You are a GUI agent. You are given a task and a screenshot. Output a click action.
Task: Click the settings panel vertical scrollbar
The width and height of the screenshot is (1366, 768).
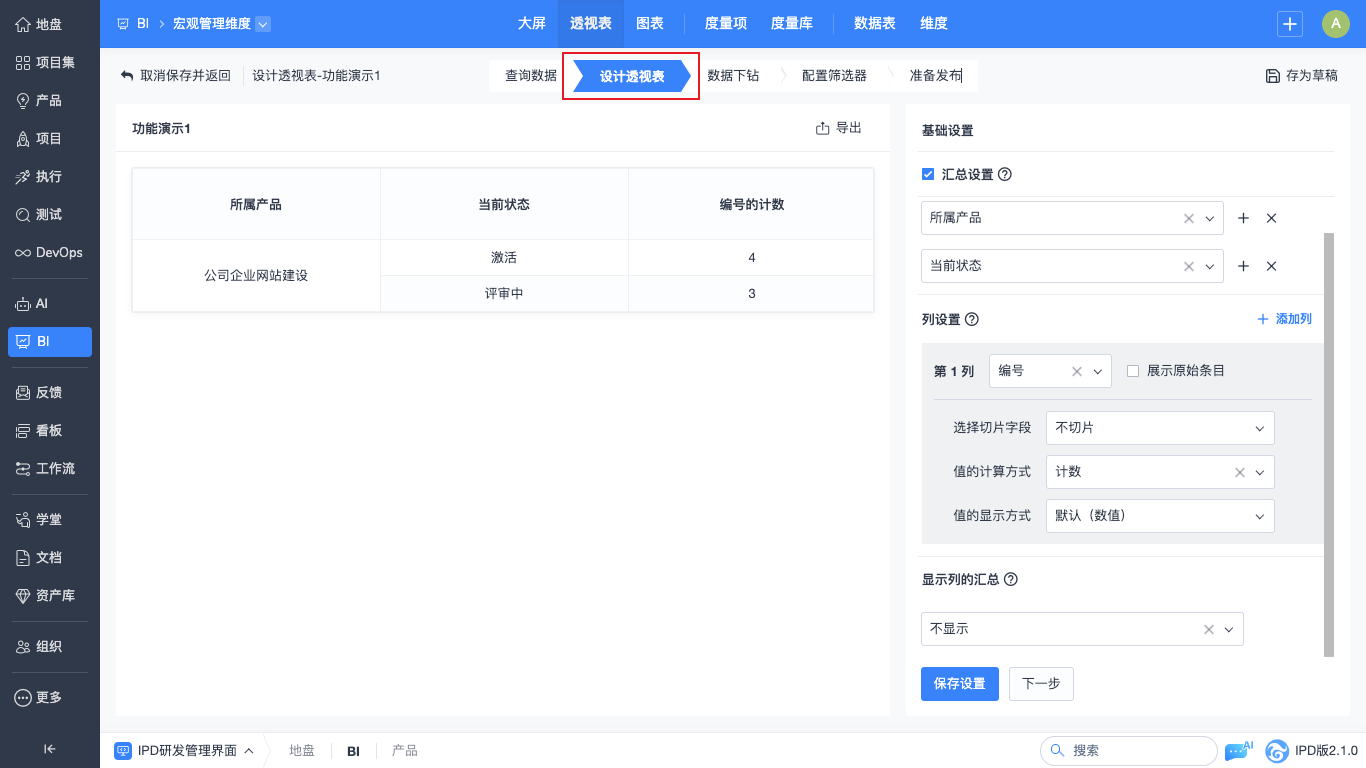1328,445
